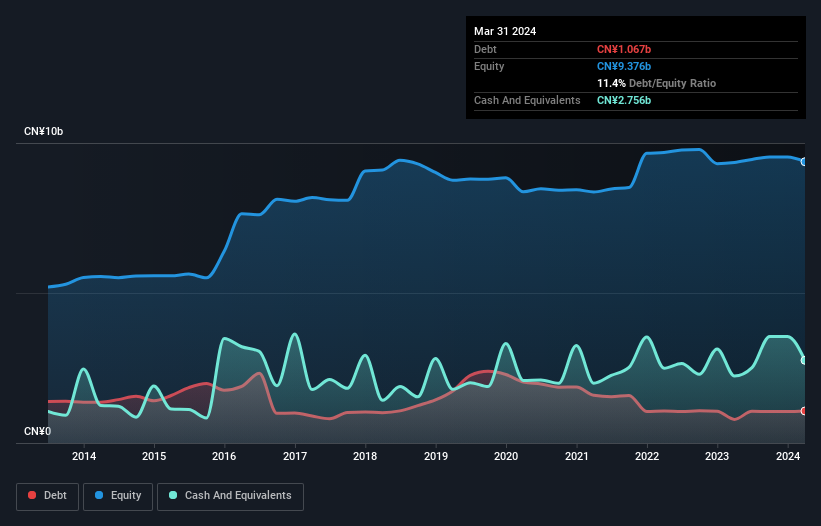Select the 2022 x-axis label
The image size is (821, 526).
pos(647,457)
